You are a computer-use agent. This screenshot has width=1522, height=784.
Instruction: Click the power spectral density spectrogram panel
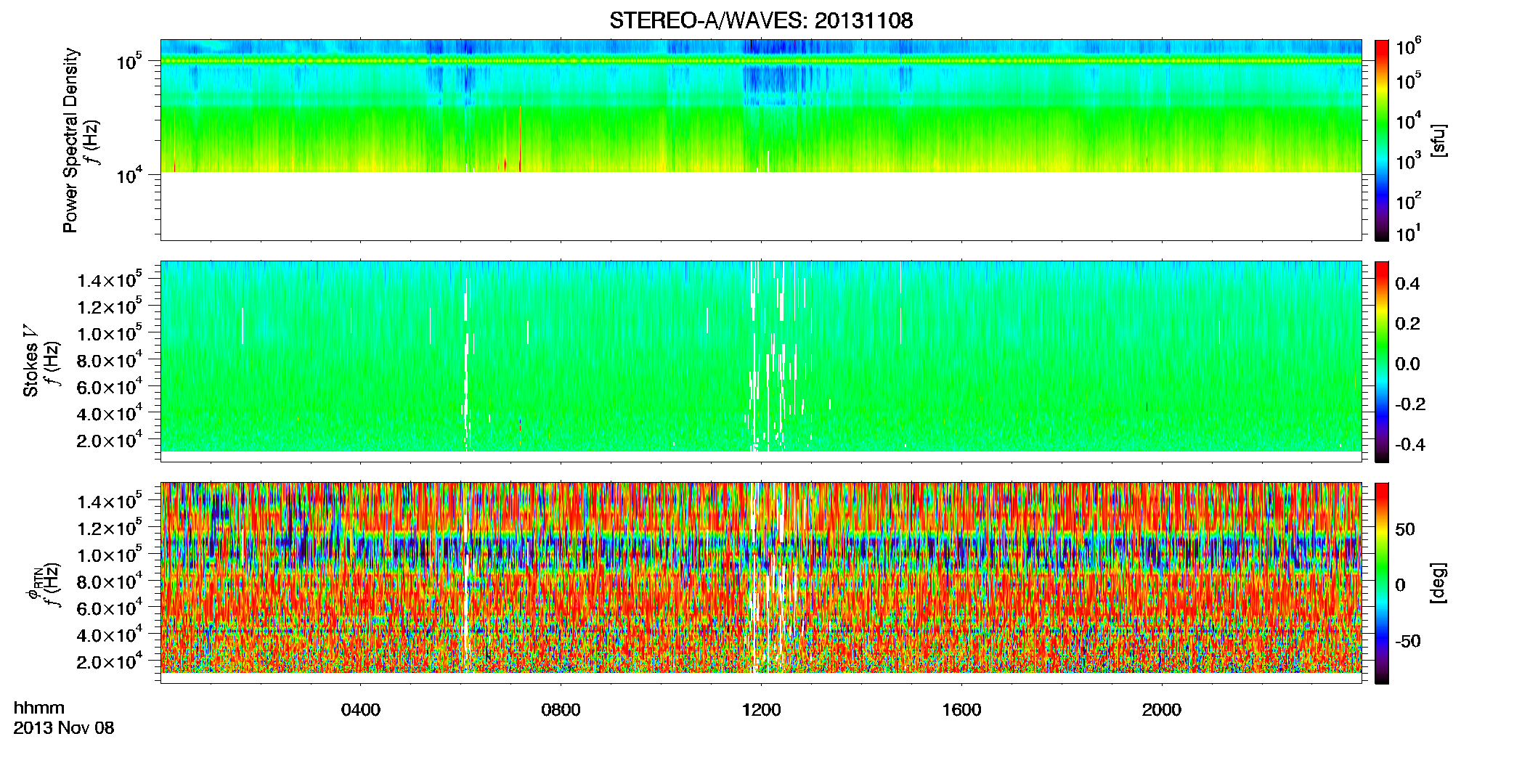coord(761,139)
